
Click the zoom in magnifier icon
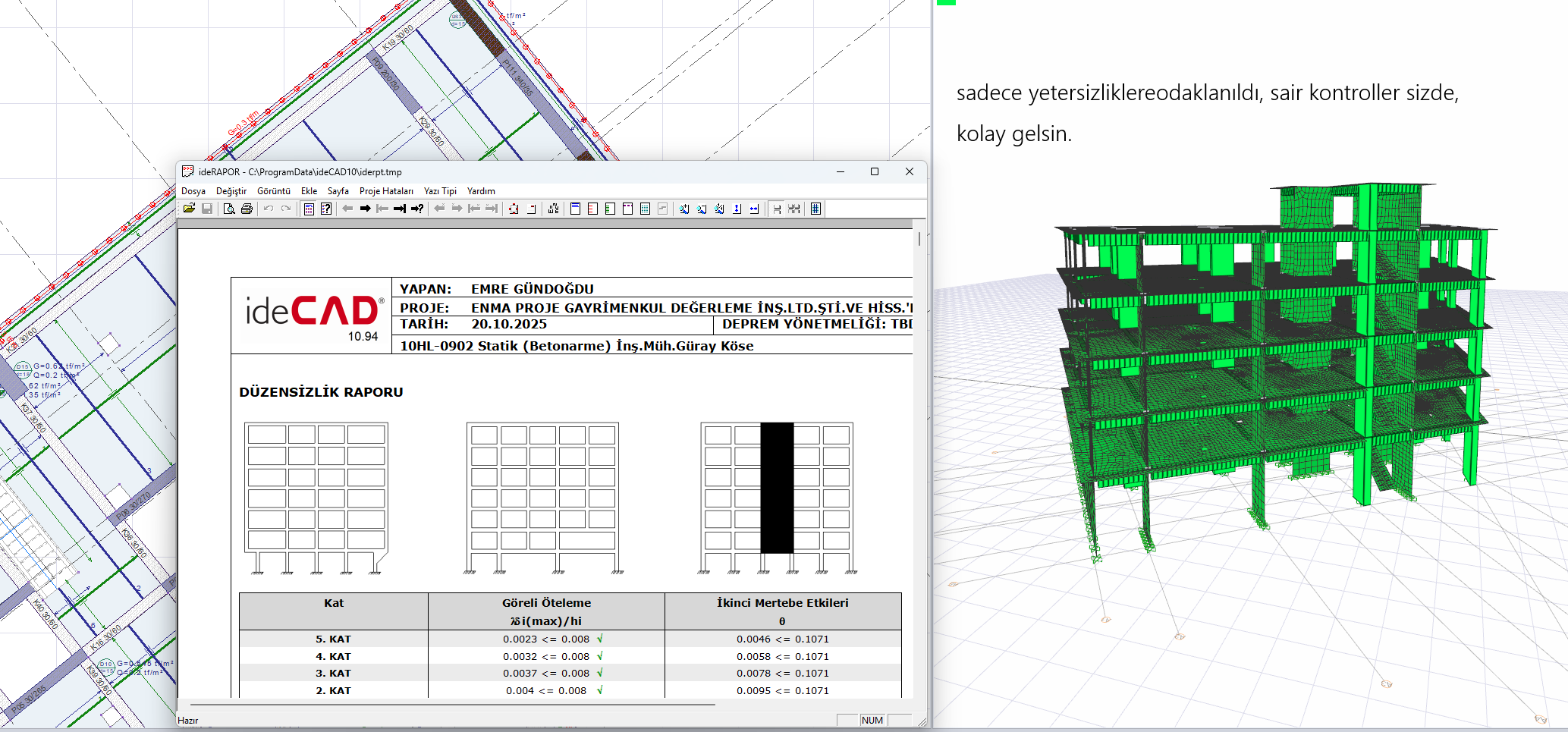[x=684, y=209]
